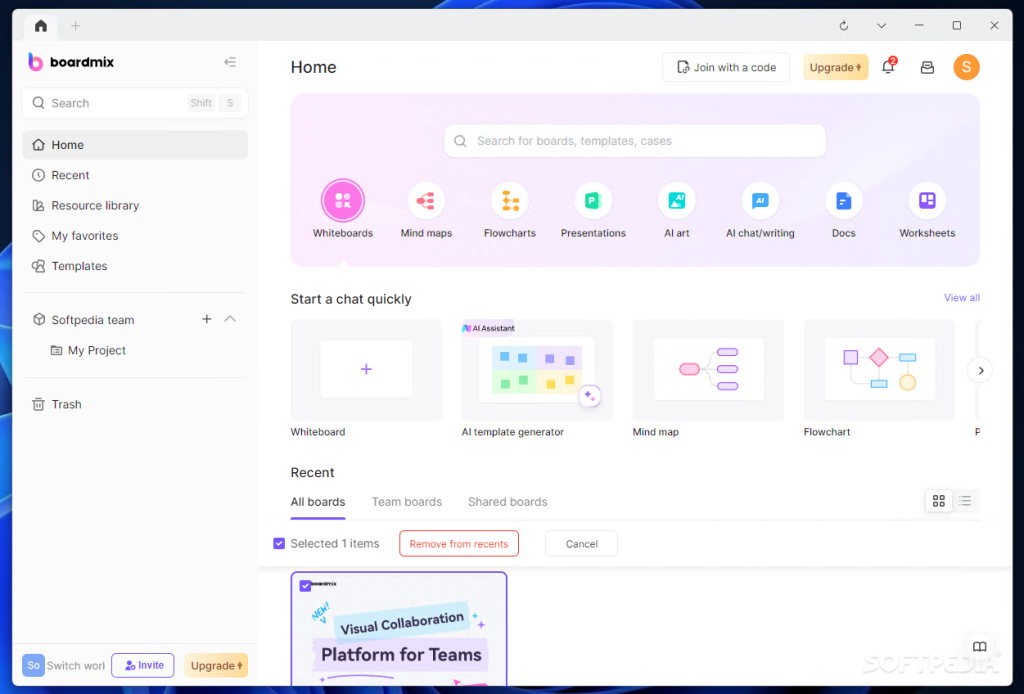Uncheck the Selected 1 items checkbox
This screenshot has height=694, width=1024.
coord(279,544)
